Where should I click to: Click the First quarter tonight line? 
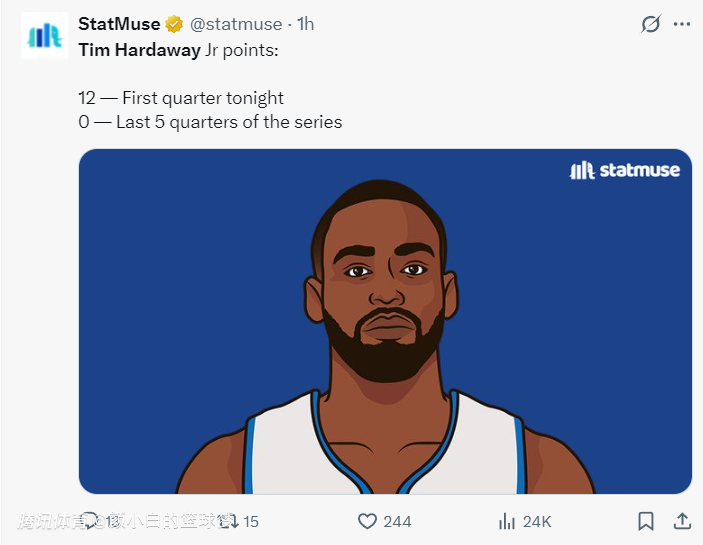pos(181,98)
